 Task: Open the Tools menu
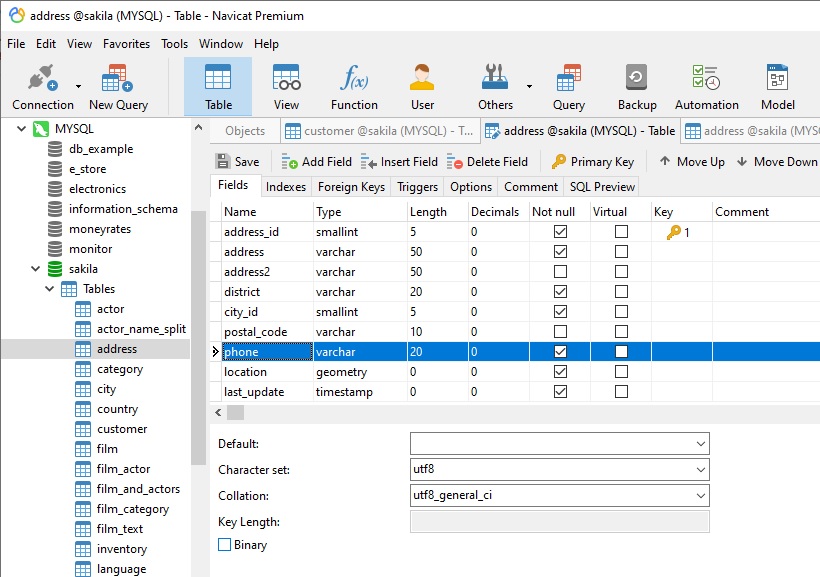[174, 43]
